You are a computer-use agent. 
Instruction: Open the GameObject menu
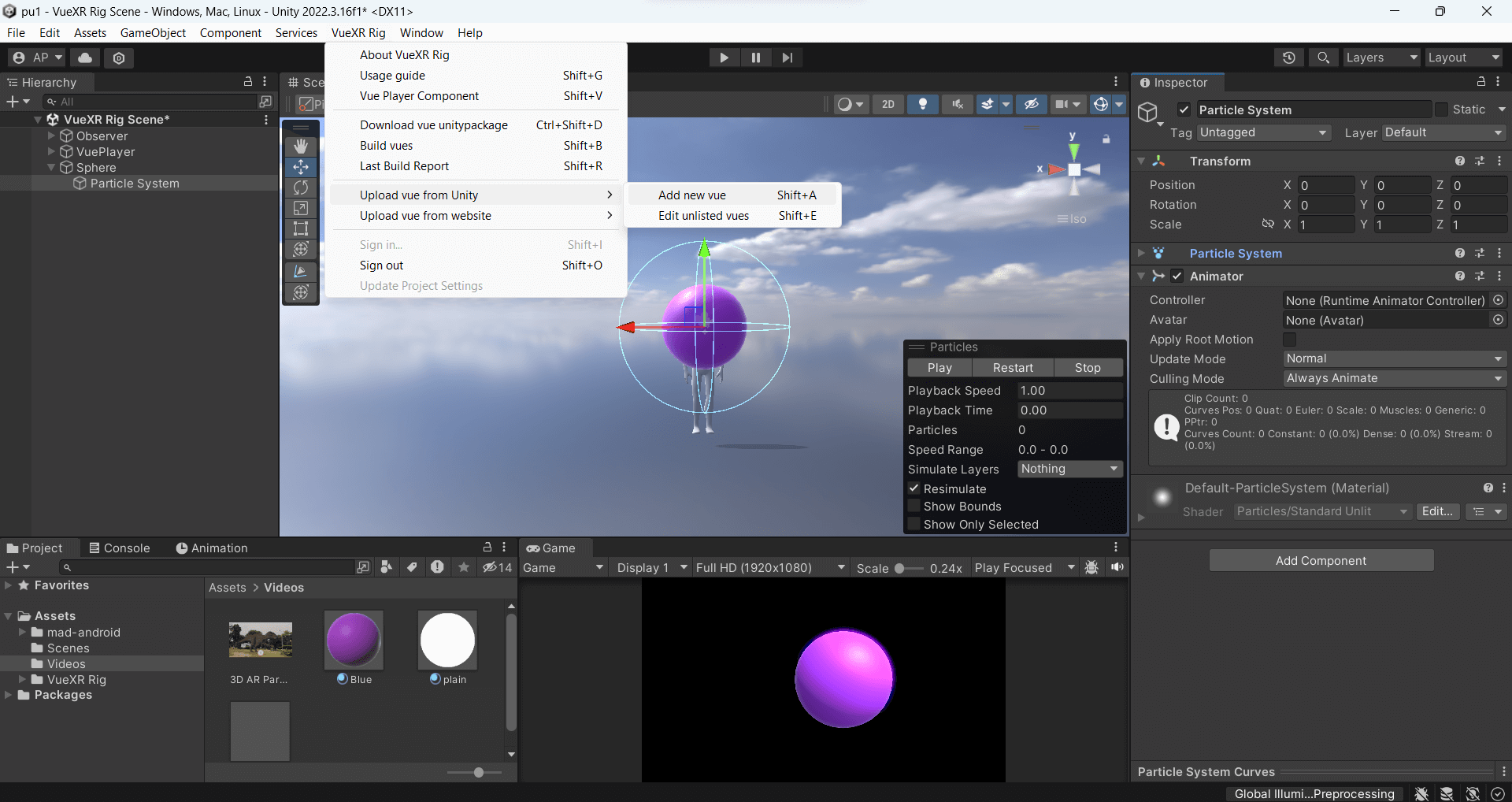click(153, 32)
